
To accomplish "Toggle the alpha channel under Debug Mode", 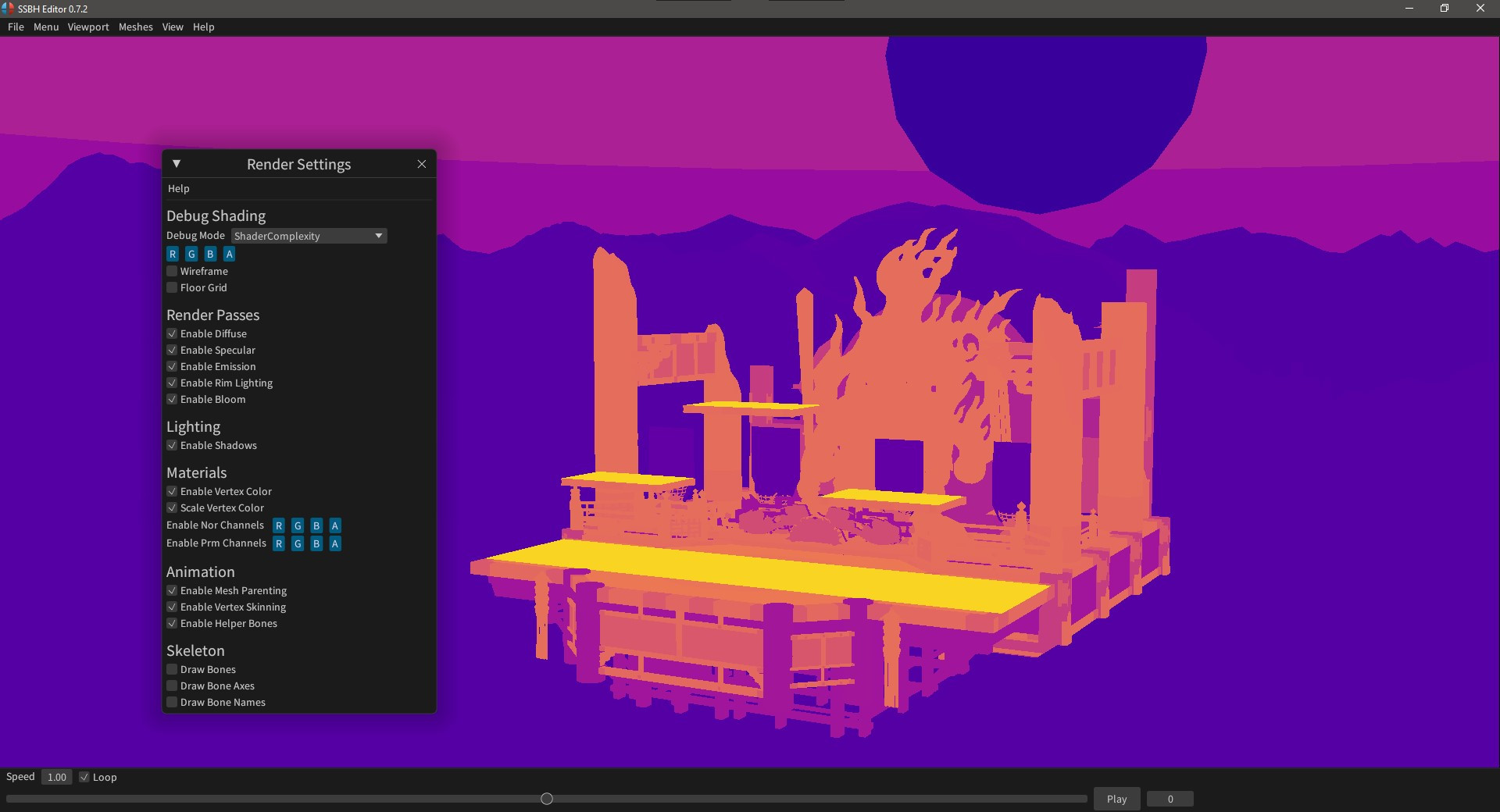I will 229,254.
